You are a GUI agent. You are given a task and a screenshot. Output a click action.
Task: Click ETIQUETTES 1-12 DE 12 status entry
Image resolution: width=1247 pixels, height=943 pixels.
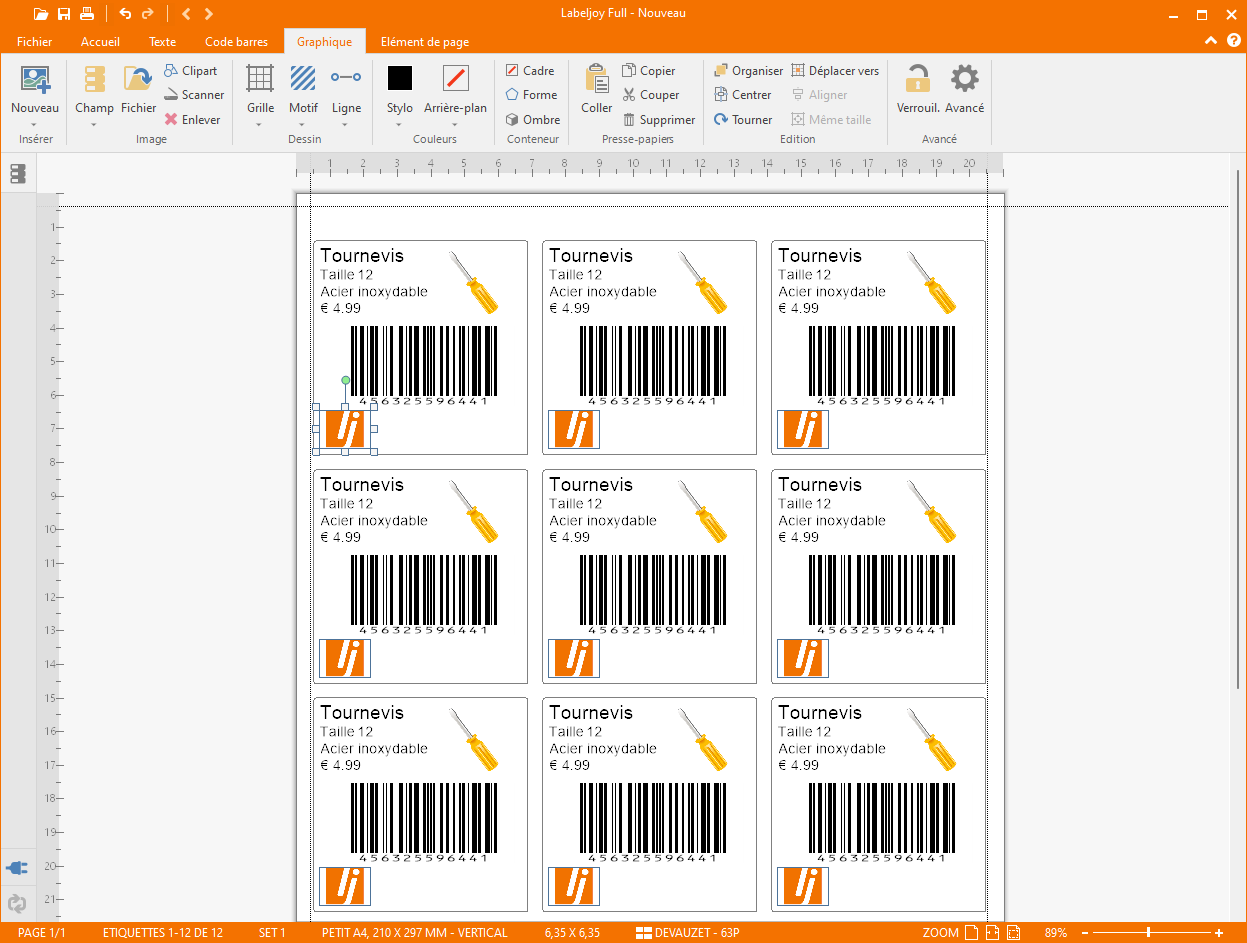(x=163, y=933)
